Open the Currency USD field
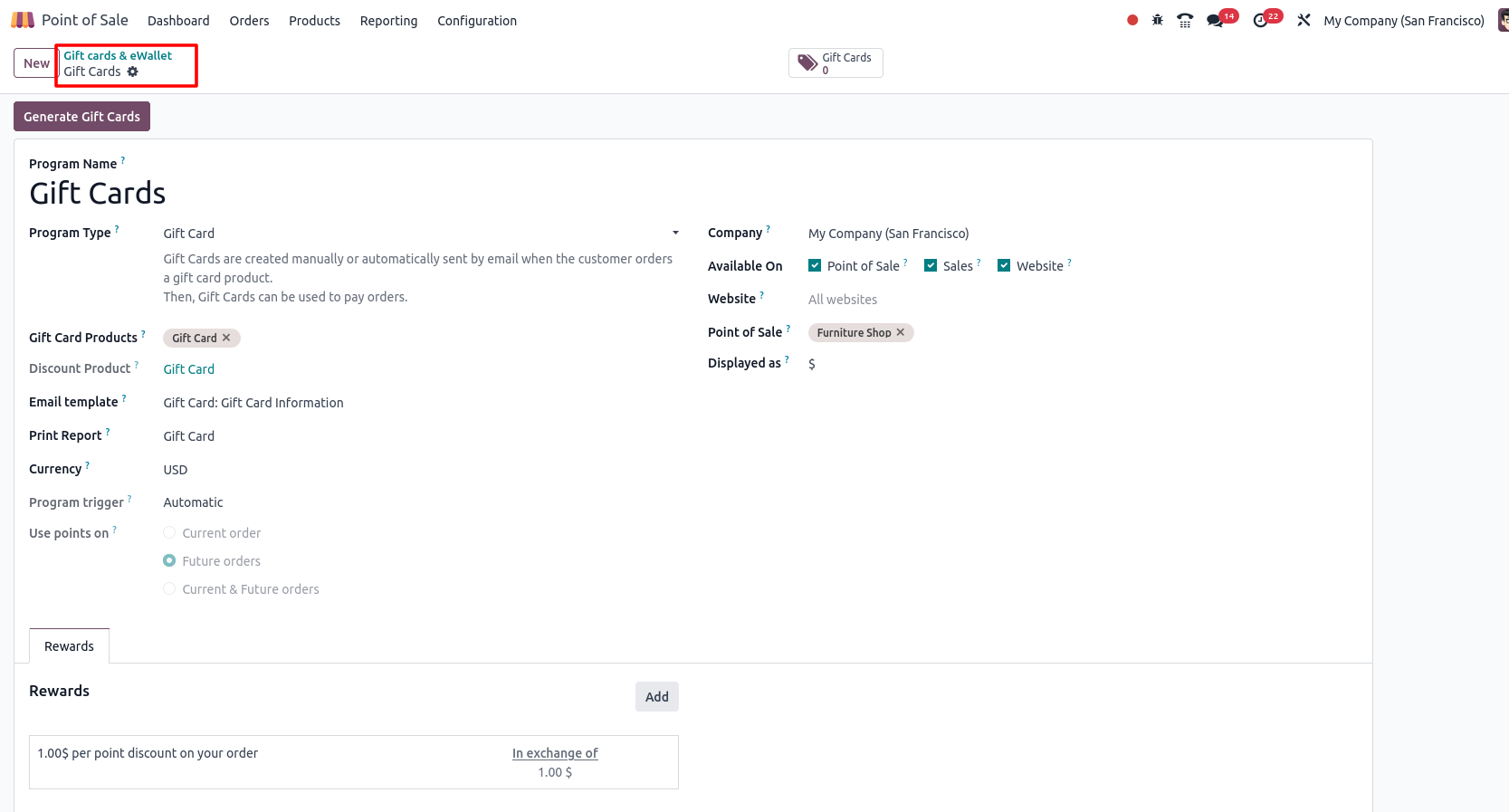Image resolution: width=1509 pixels, height=812 pixels. [421, 470]
